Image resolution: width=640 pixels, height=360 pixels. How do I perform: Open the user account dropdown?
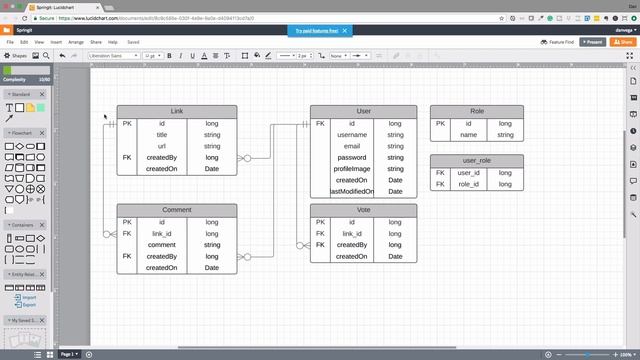click(626, 30)
